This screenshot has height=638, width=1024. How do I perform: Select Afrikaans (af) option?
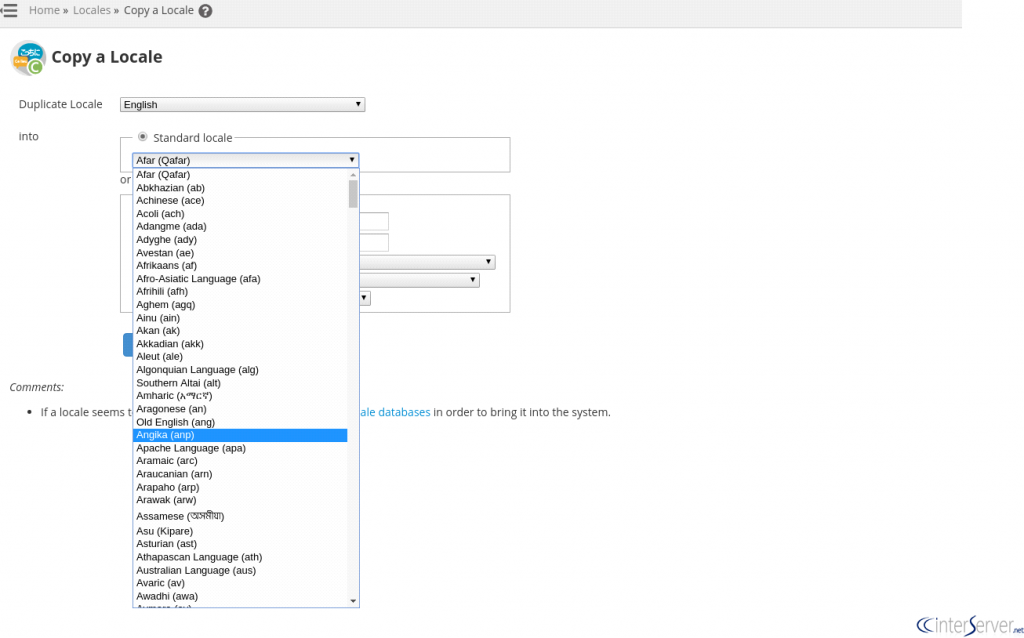point(240,266)
